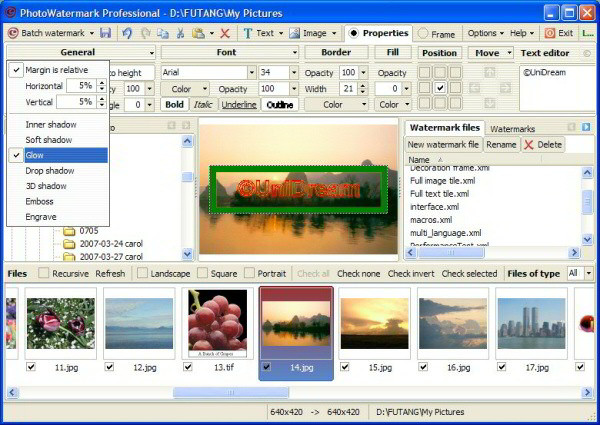Open the 2007-03-24 carol folder

(x=111, y=244)
